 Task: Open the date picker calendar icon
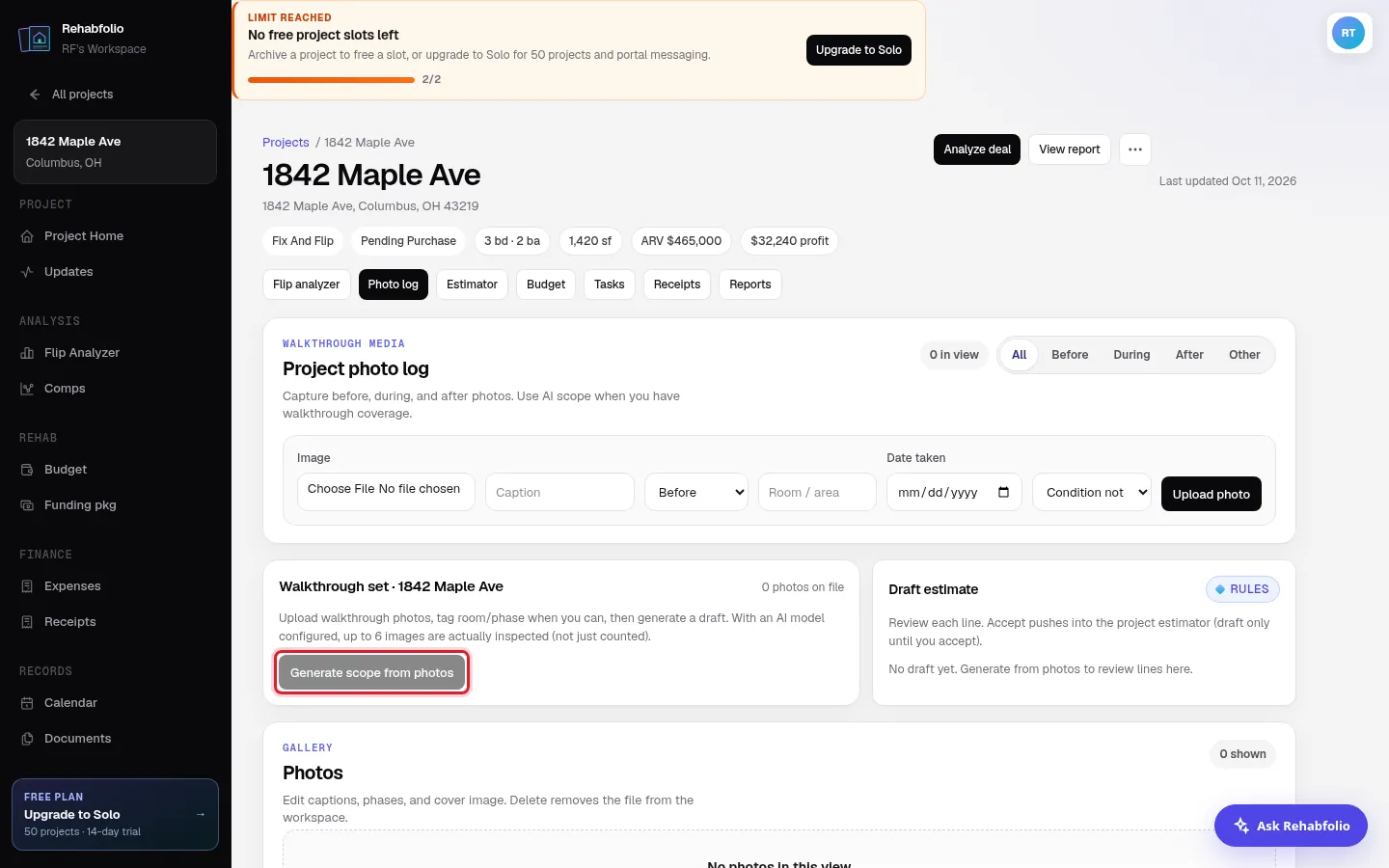point(1003,492)
